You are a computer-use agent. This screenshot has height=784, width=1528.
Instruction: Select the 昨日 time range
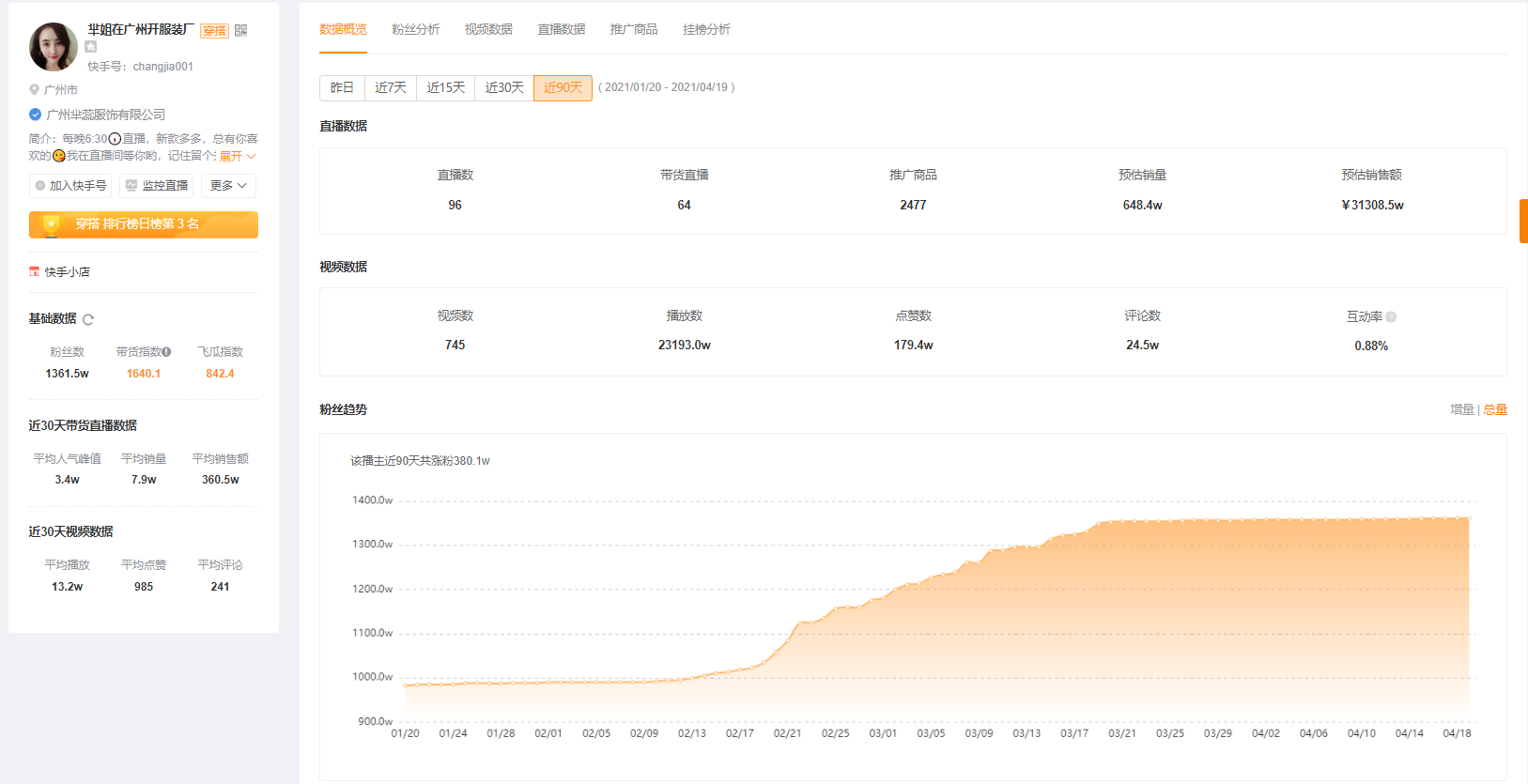click(x=342, y=88)
